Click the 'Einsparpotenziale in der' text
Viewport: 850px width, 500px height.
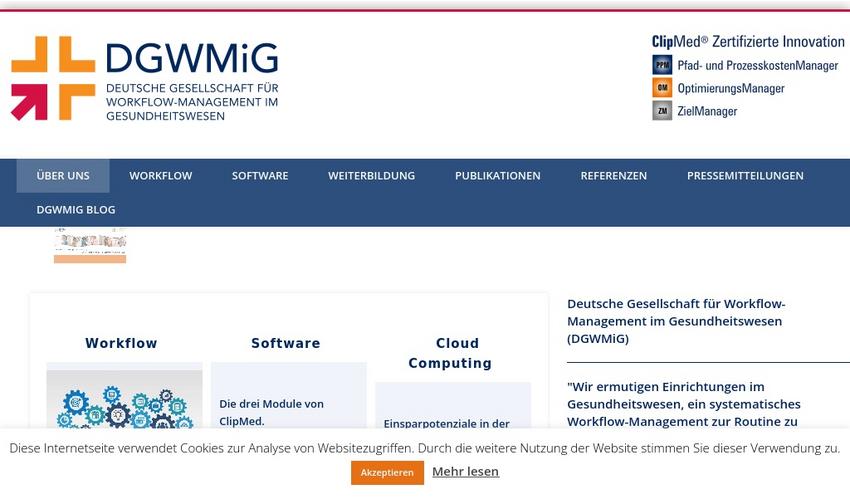tap(446, 424)
